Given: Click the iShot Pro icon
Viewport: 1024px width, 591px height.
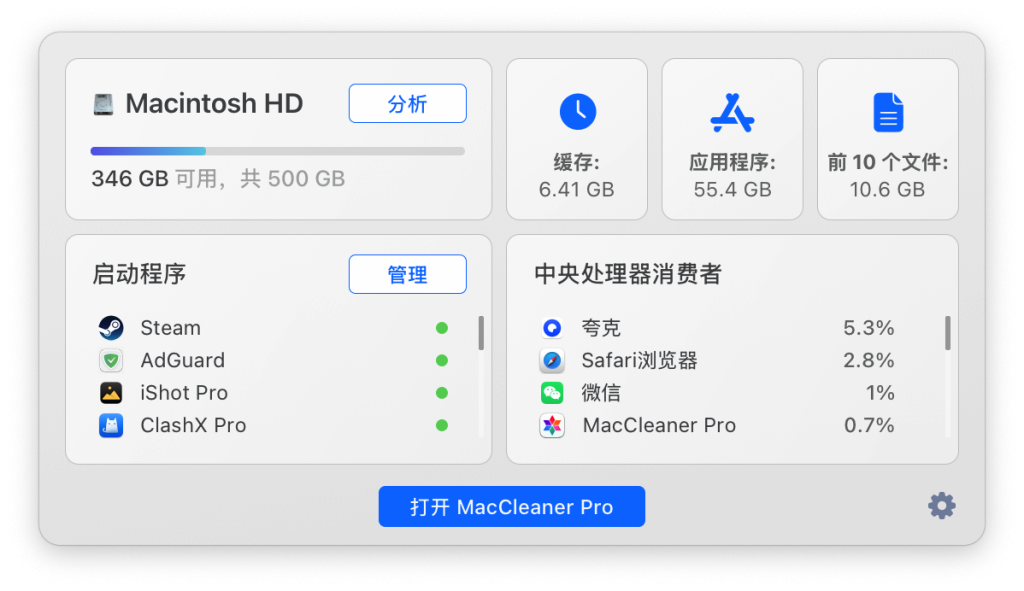Looking at the screenshot, I should point(111,392).
